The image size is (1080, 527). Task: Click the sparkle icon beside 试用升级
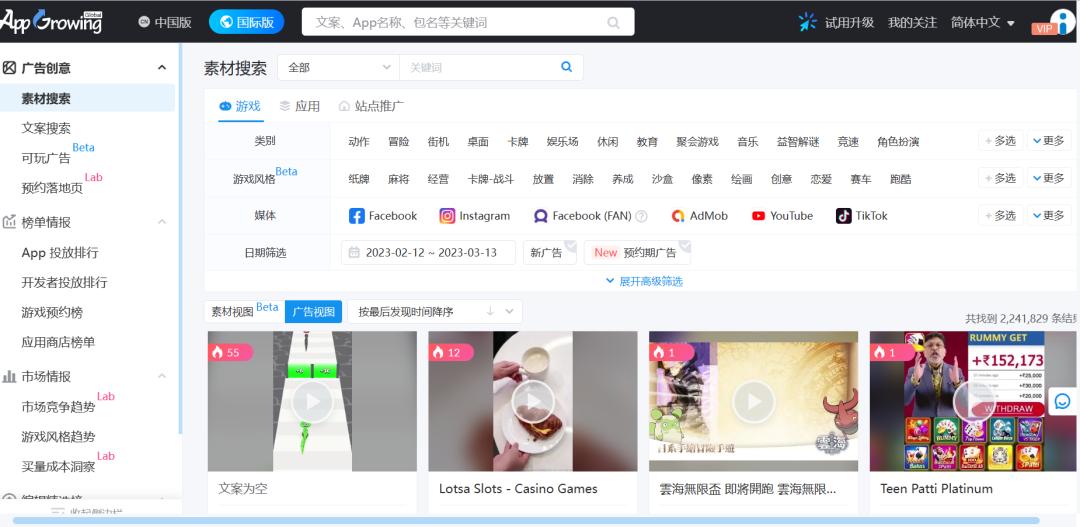coord(807,22)
